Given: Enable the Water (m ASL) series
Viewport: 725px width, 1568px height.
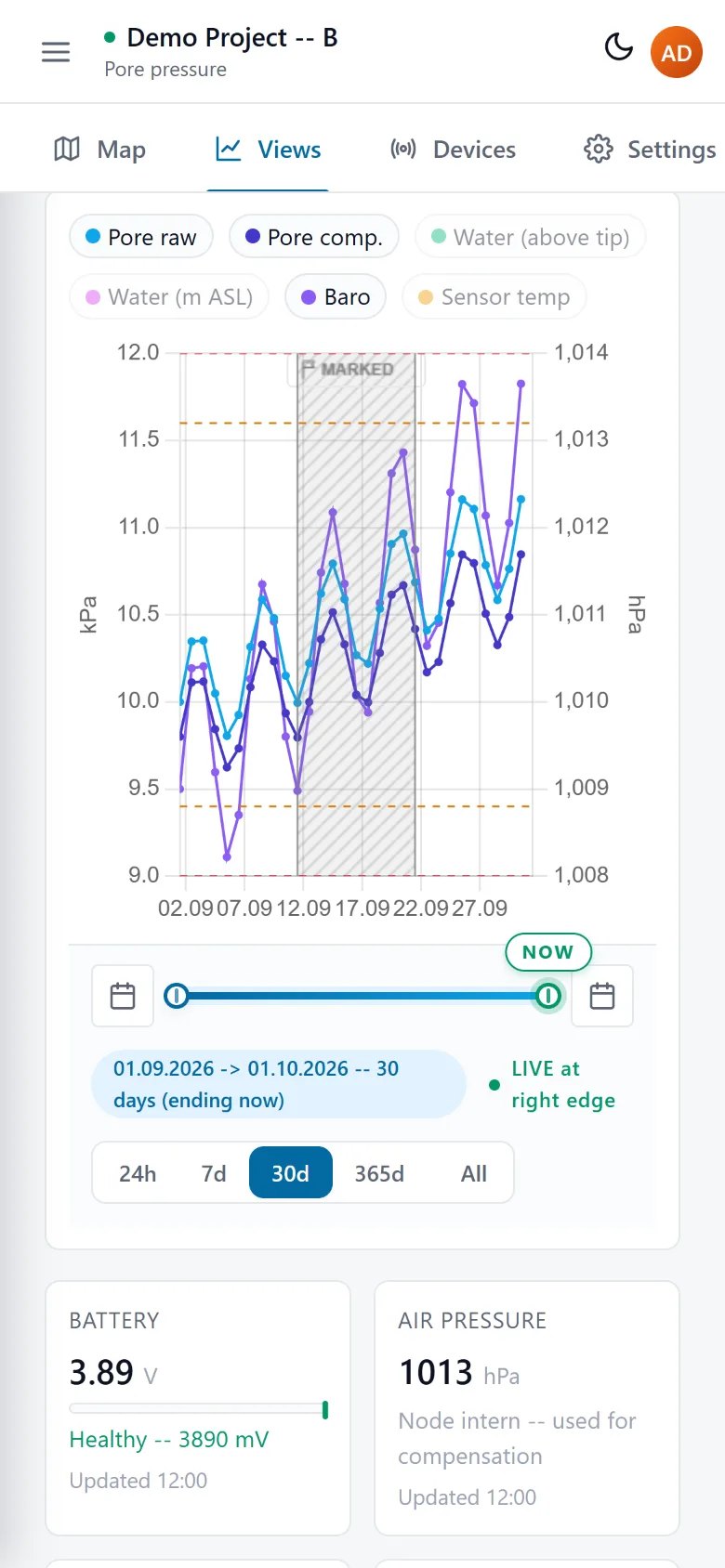Looking at the screenshot, I should tap(169, 296).
